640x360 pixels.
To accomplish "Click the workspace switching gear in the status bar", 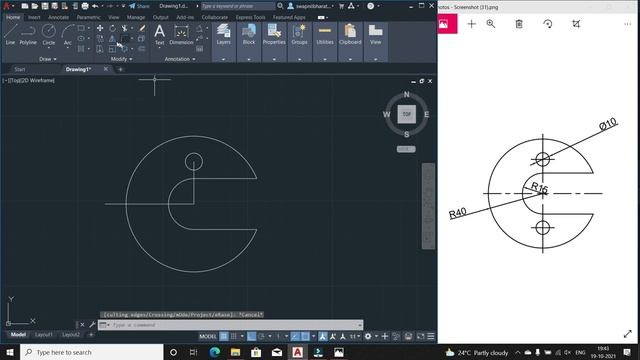I will click(368, 336).
